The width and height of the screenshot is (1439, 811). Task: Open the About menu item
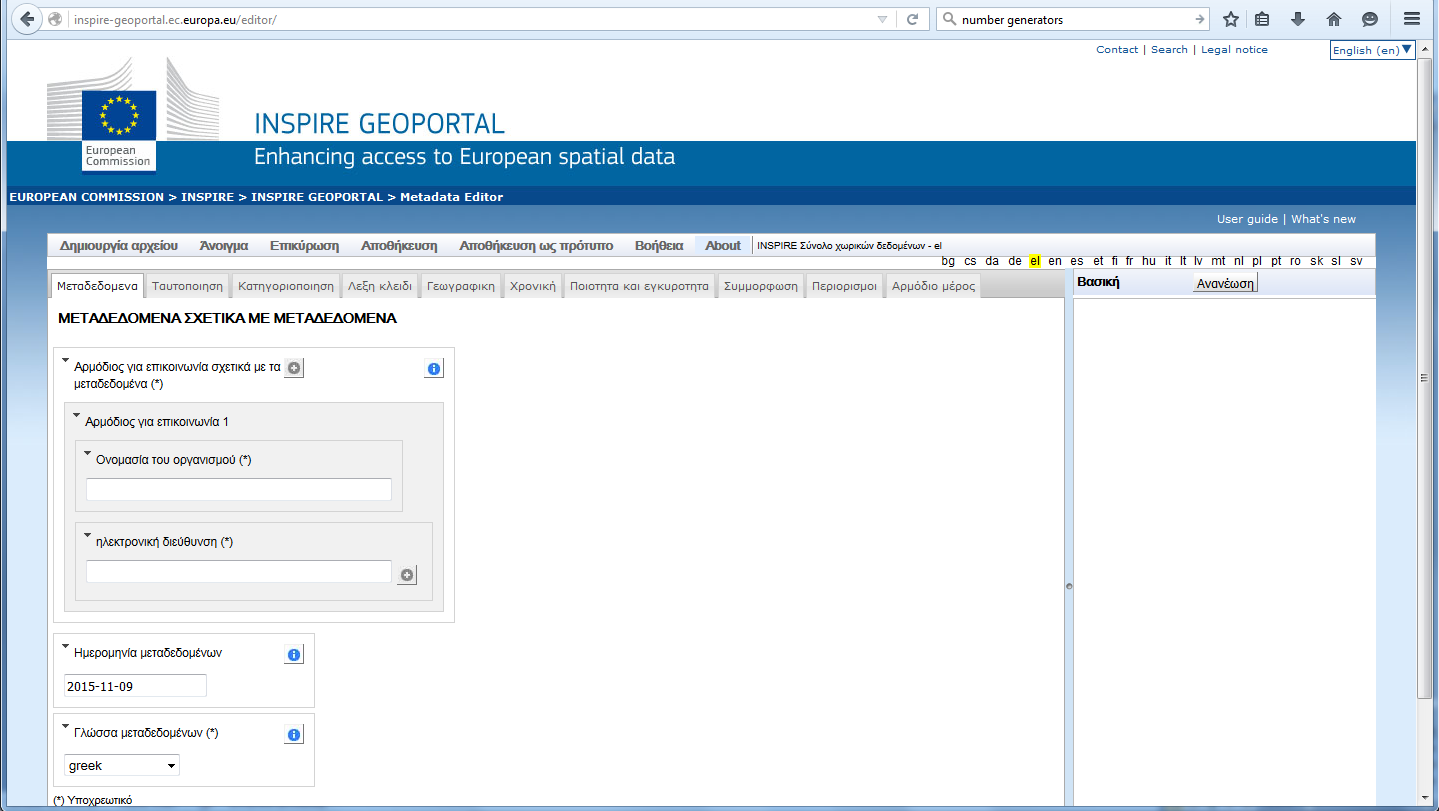click(723, 245)
